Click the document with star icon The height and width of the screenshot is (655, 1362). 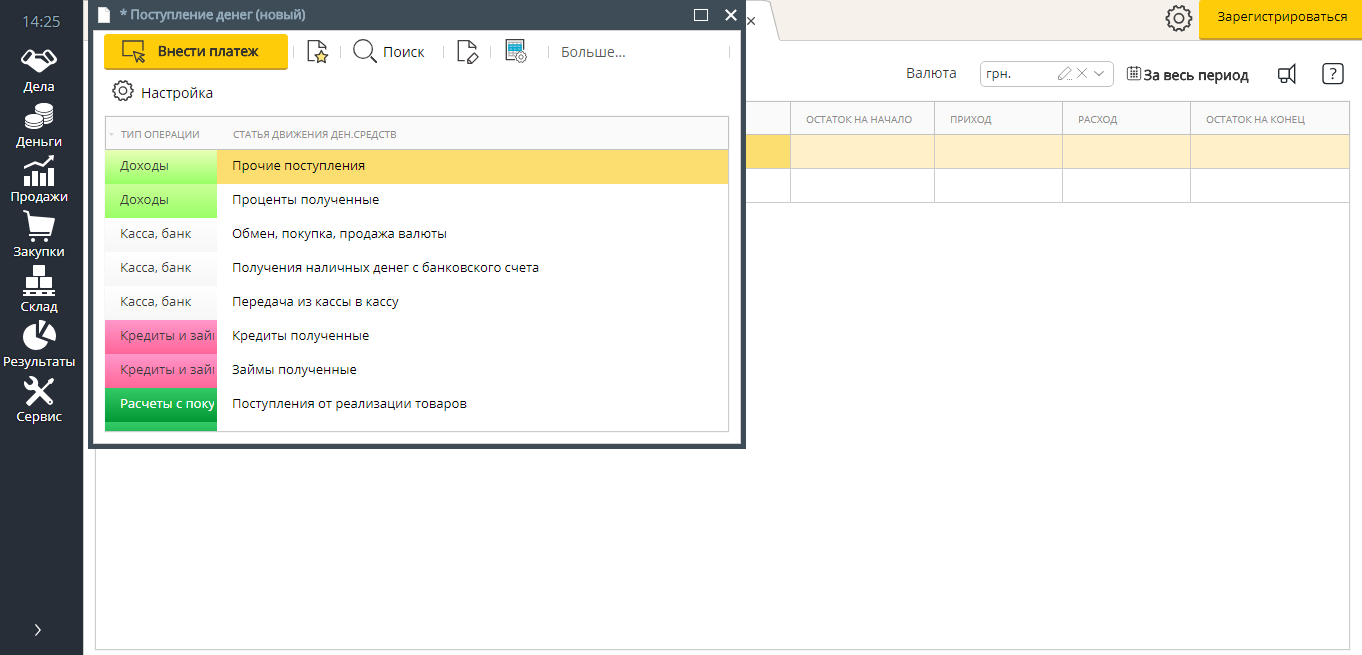(317, 52)
